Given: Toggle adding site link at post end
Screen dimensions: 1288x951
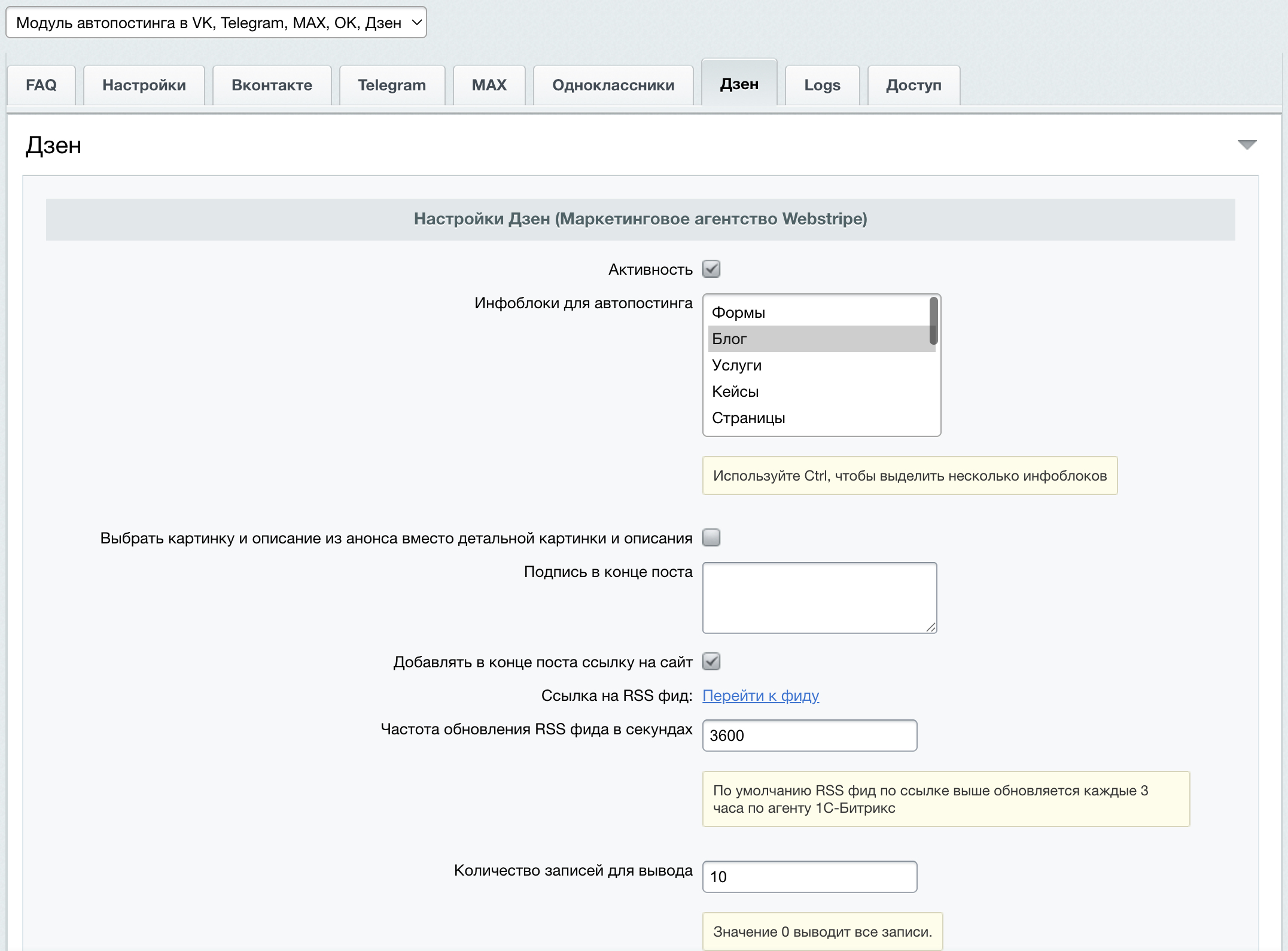Looking at the screenshot, I should (711, 662).
